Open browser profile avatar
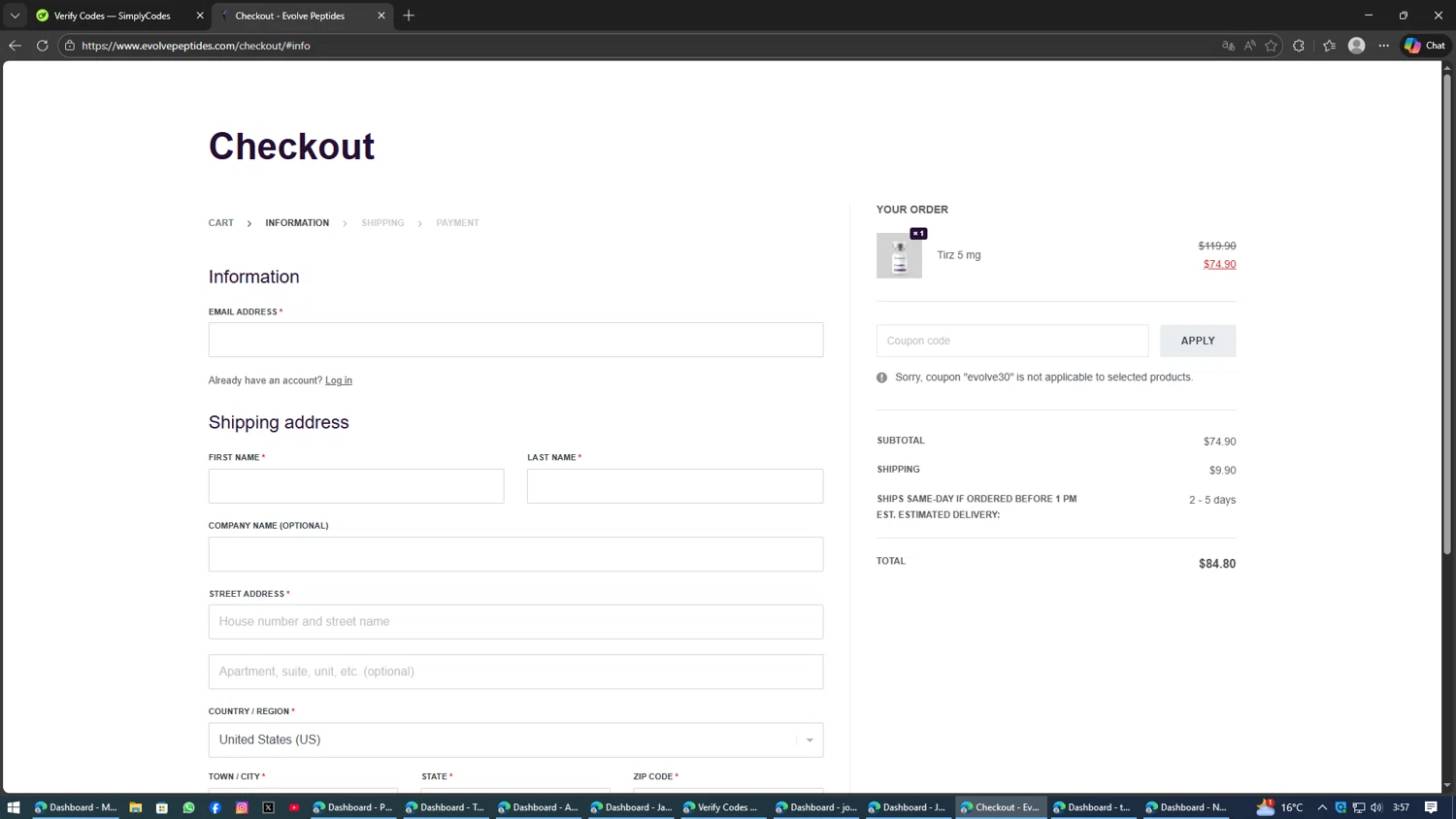This screenshot has width=1456, height=819. pyautogui.click(x=1357, y=46)
